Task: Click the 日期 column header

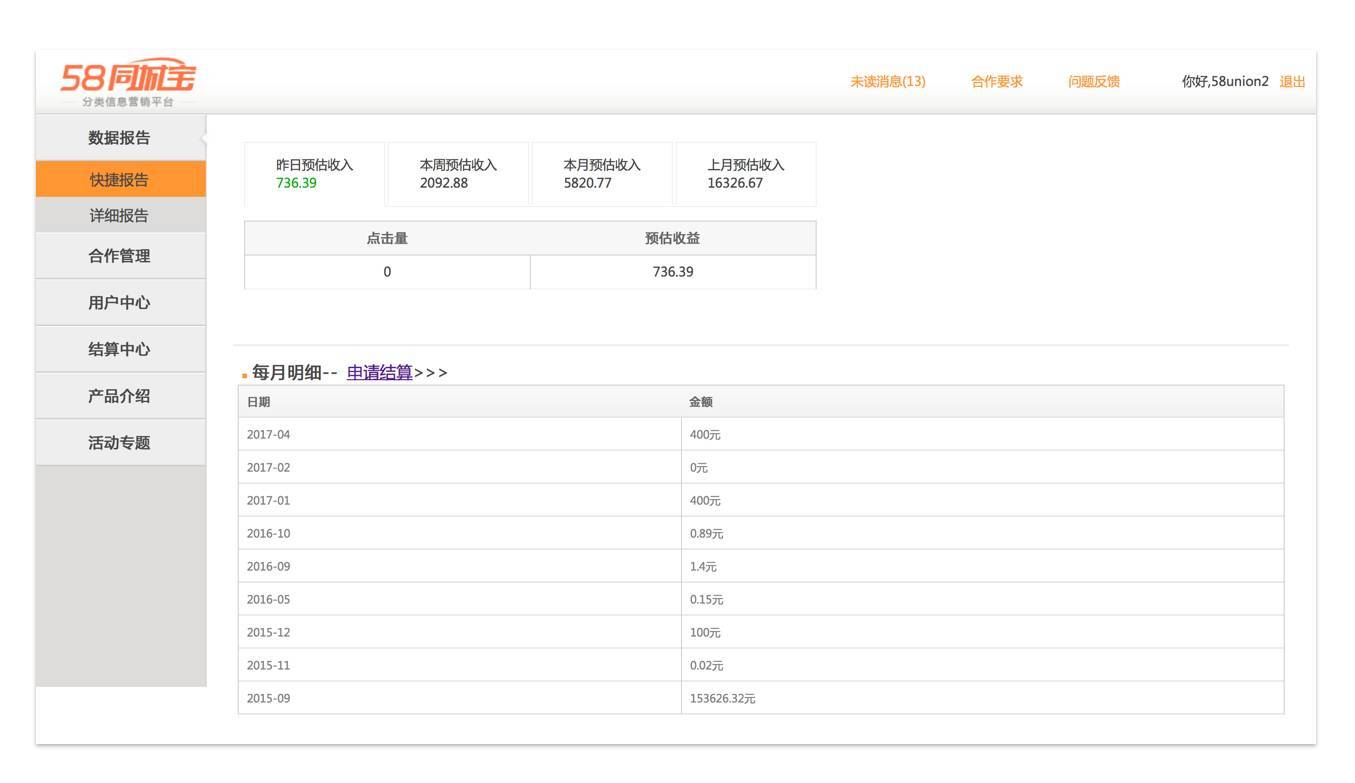Action: (x=459, y=402)
